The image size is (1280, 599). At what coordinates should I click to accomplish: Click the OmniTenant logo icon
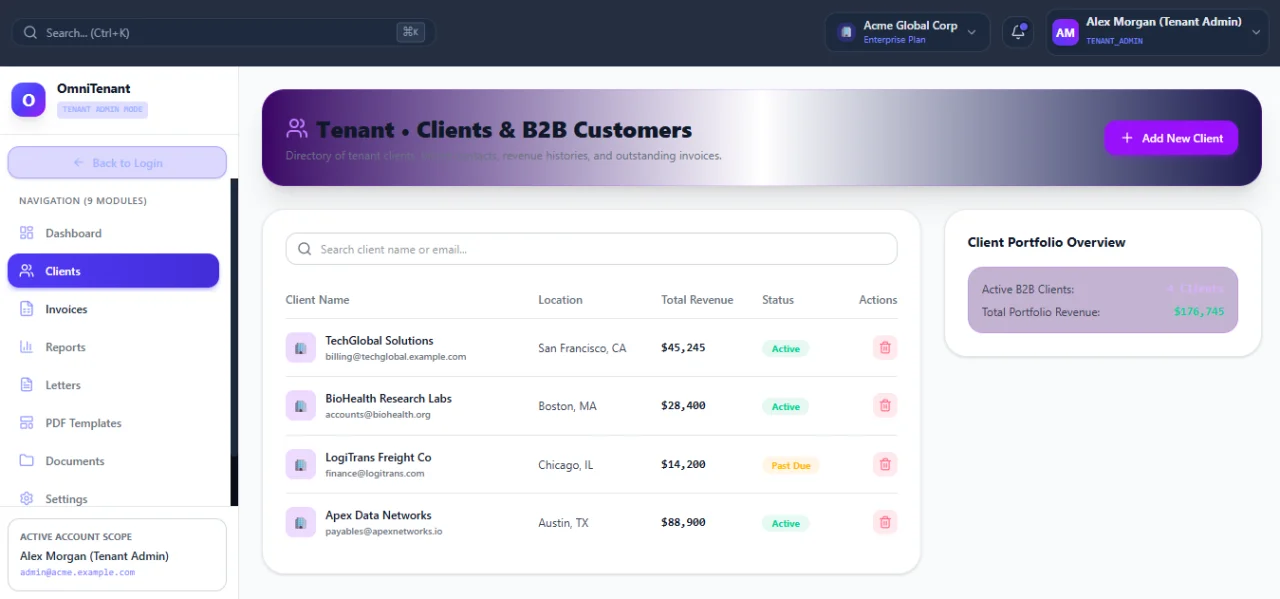coord(28,100)
